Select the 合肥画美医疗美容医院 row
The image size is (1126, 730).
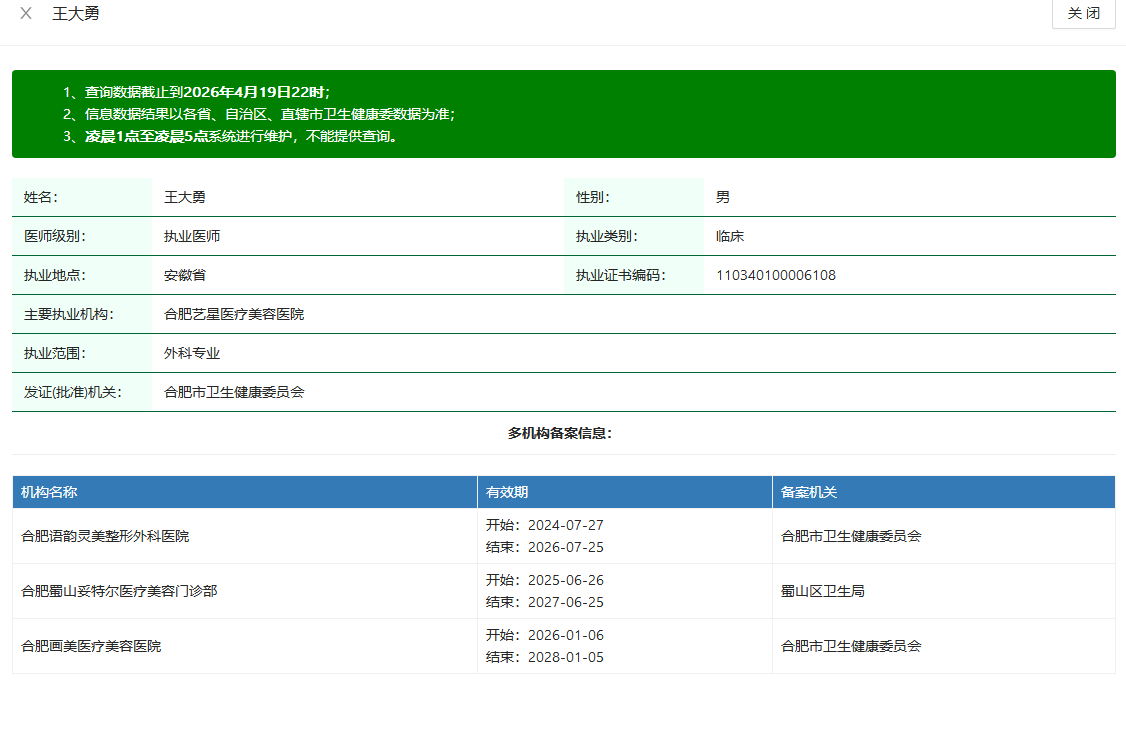tap(91, 646)
